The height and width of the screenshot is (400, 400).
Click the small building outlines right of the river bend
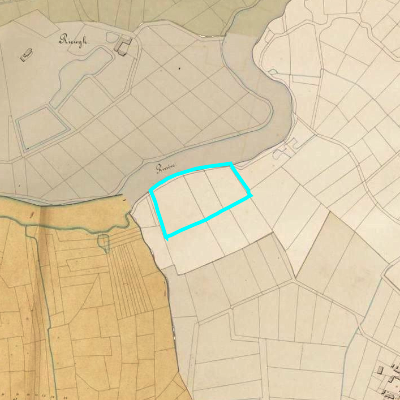(x=287, y=149)
